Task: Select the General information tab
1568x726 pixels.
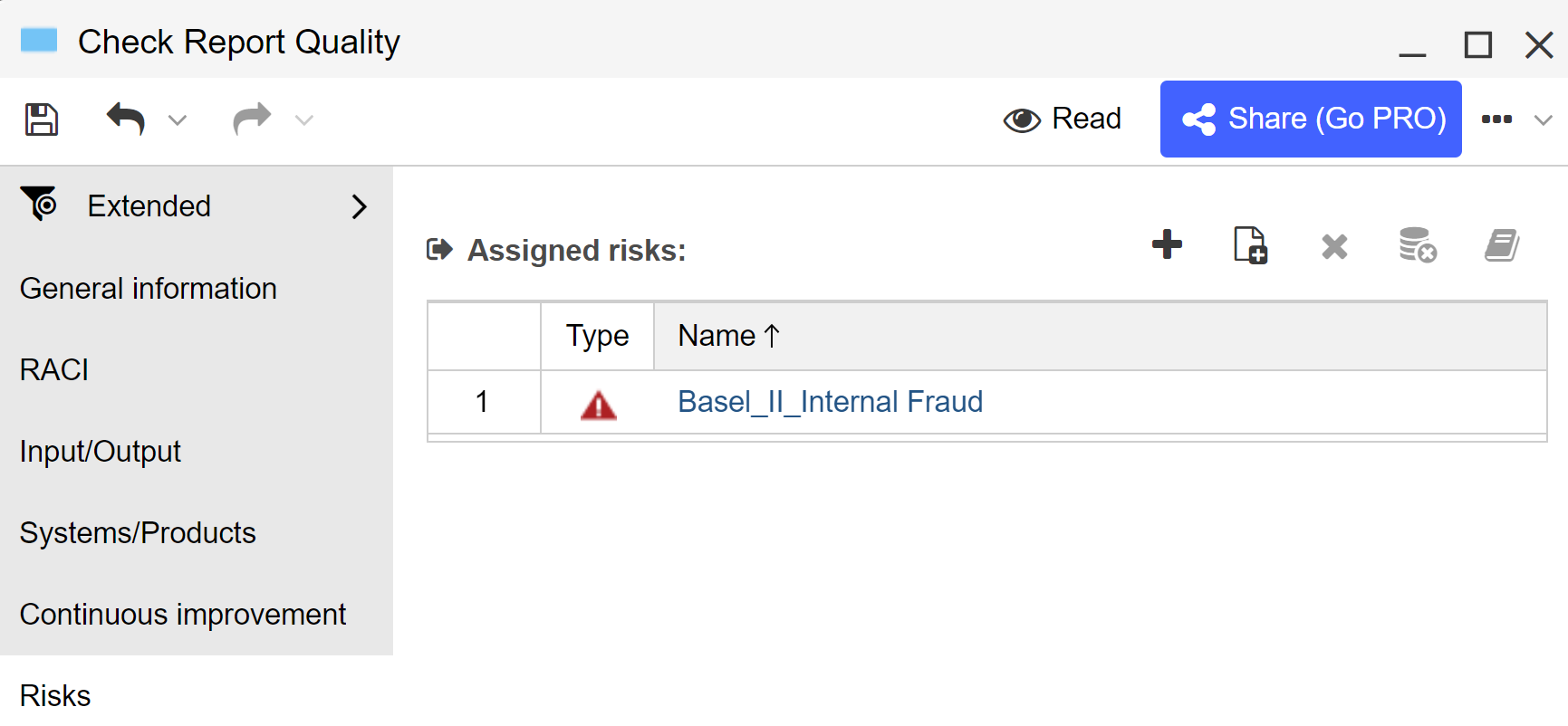Action: 149,289
